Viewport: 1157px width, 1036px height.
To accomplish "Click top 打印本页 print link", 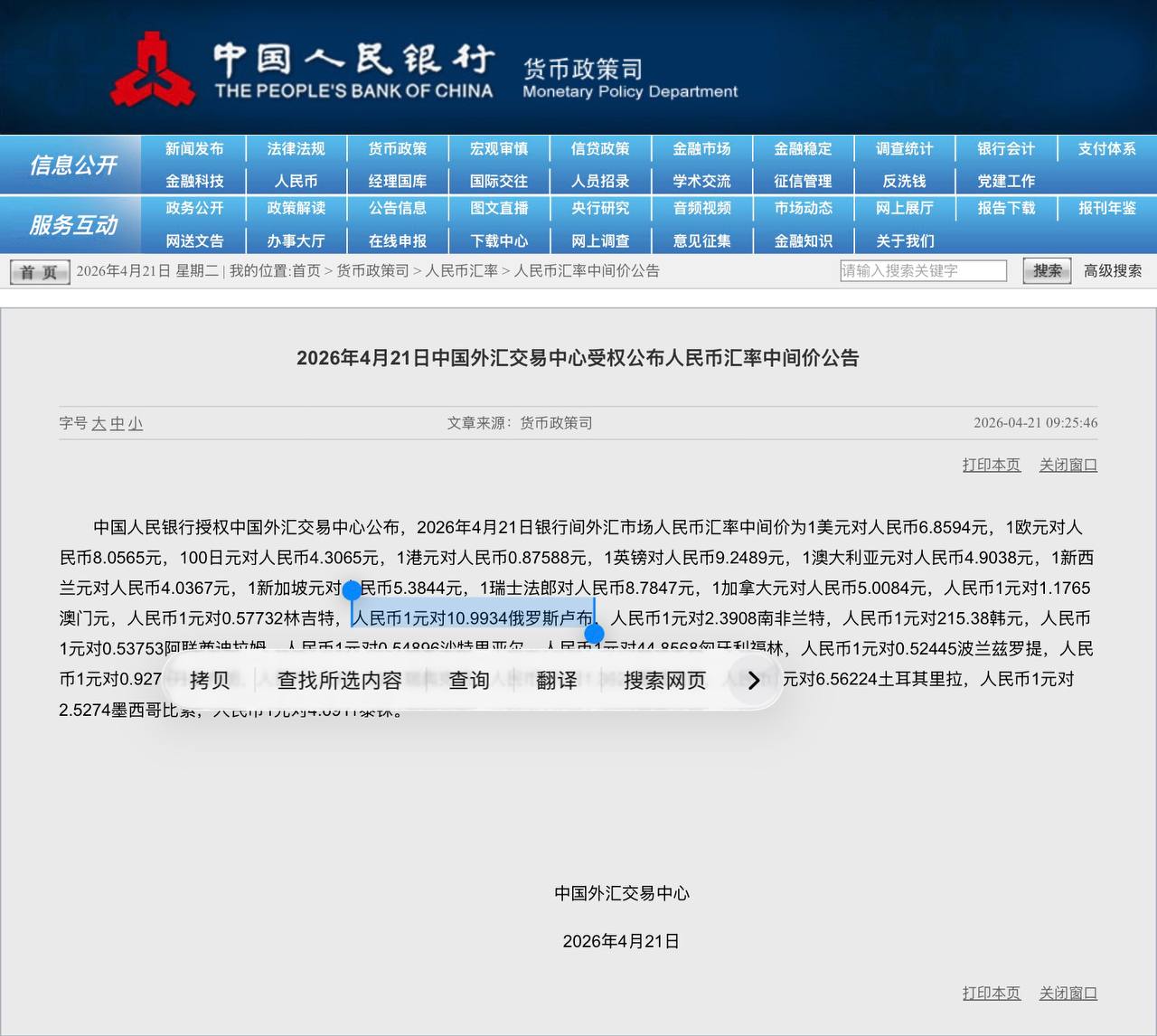I will point(991,465).
